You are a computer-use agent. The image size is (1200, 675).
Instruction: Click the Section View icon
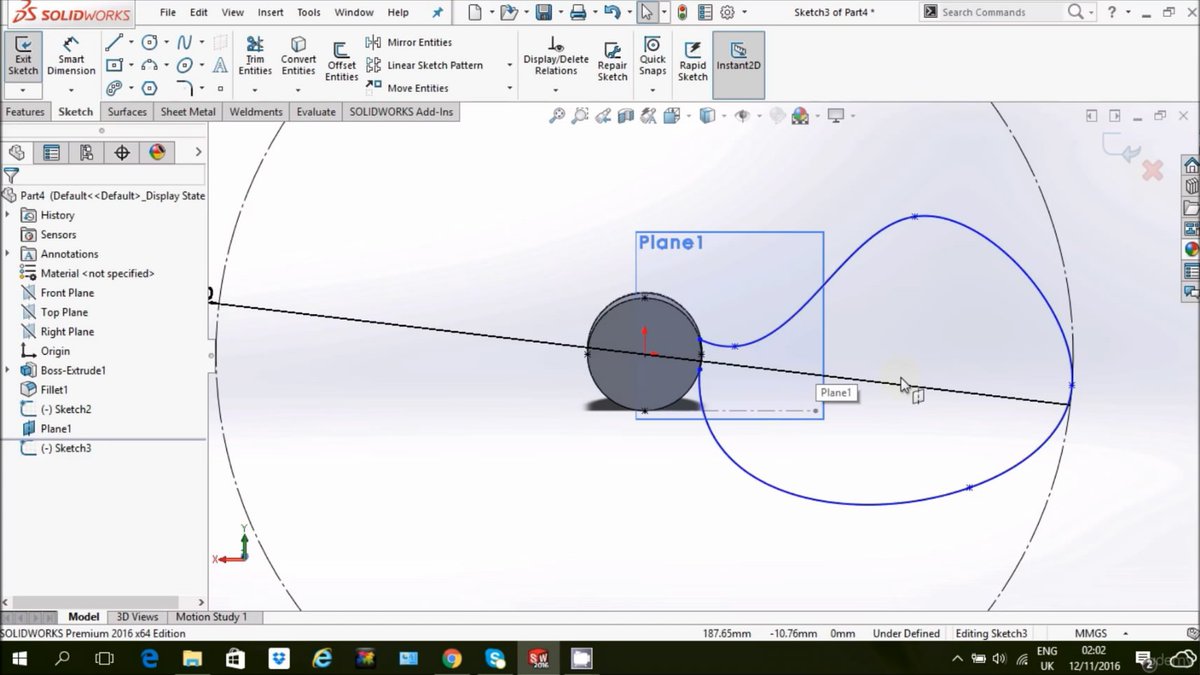tap(626, 116)
